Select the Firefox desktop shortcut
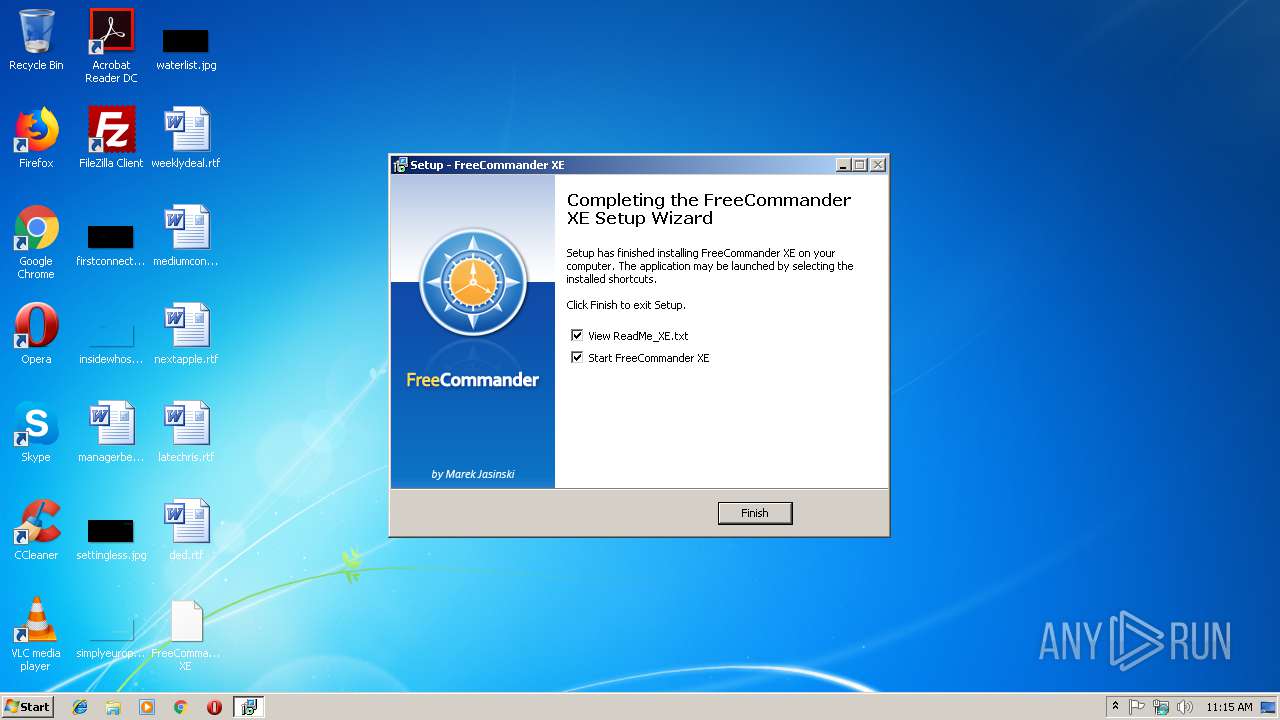The image size is (1280, 720). pyautogui.click(x=36, y=138)
